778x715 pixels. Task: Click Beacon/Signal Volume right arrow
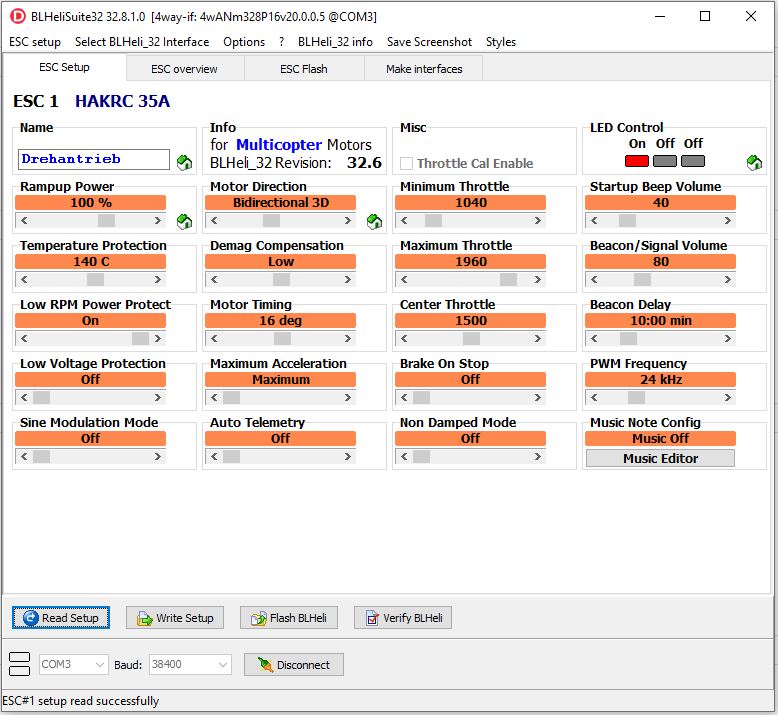728,279
